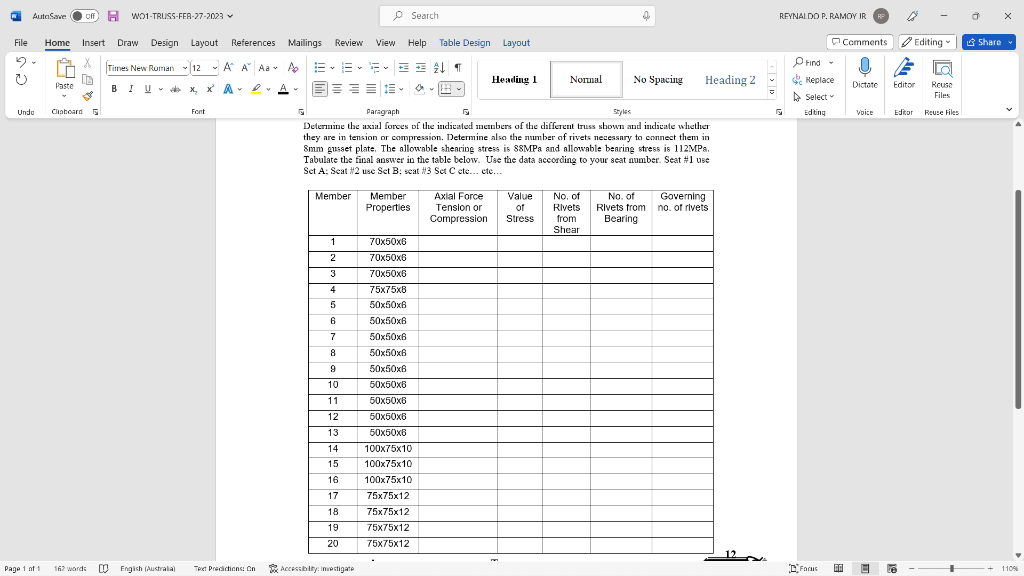Screen dimensions: 1024x576
Task: Open the table Layout tab
Action: coord(516,42)
